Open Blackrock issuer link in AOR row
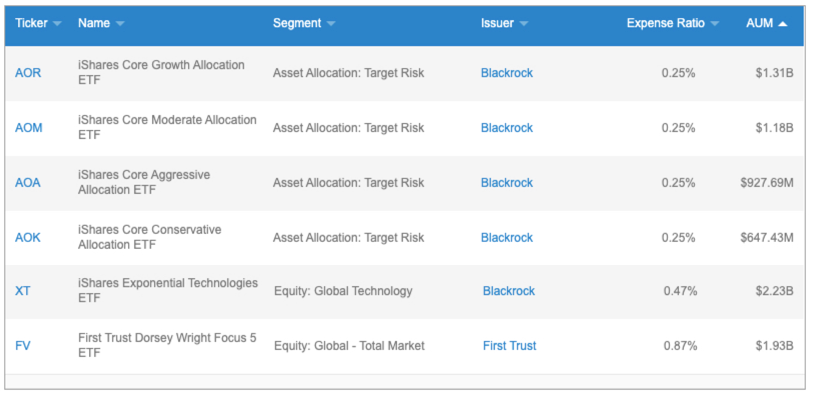 [507, 73]
